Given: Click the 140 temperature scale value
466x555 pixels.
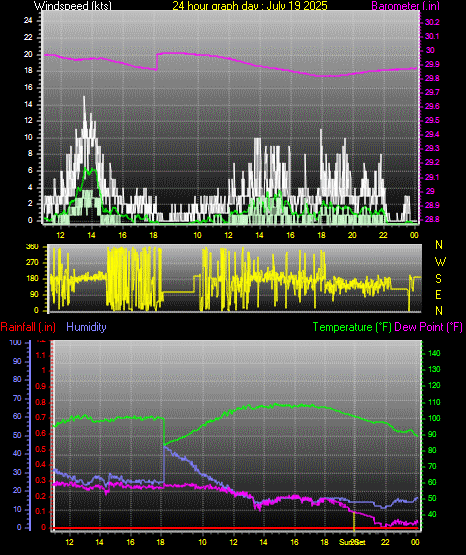Looking at the screenshot, I should 434,353.
